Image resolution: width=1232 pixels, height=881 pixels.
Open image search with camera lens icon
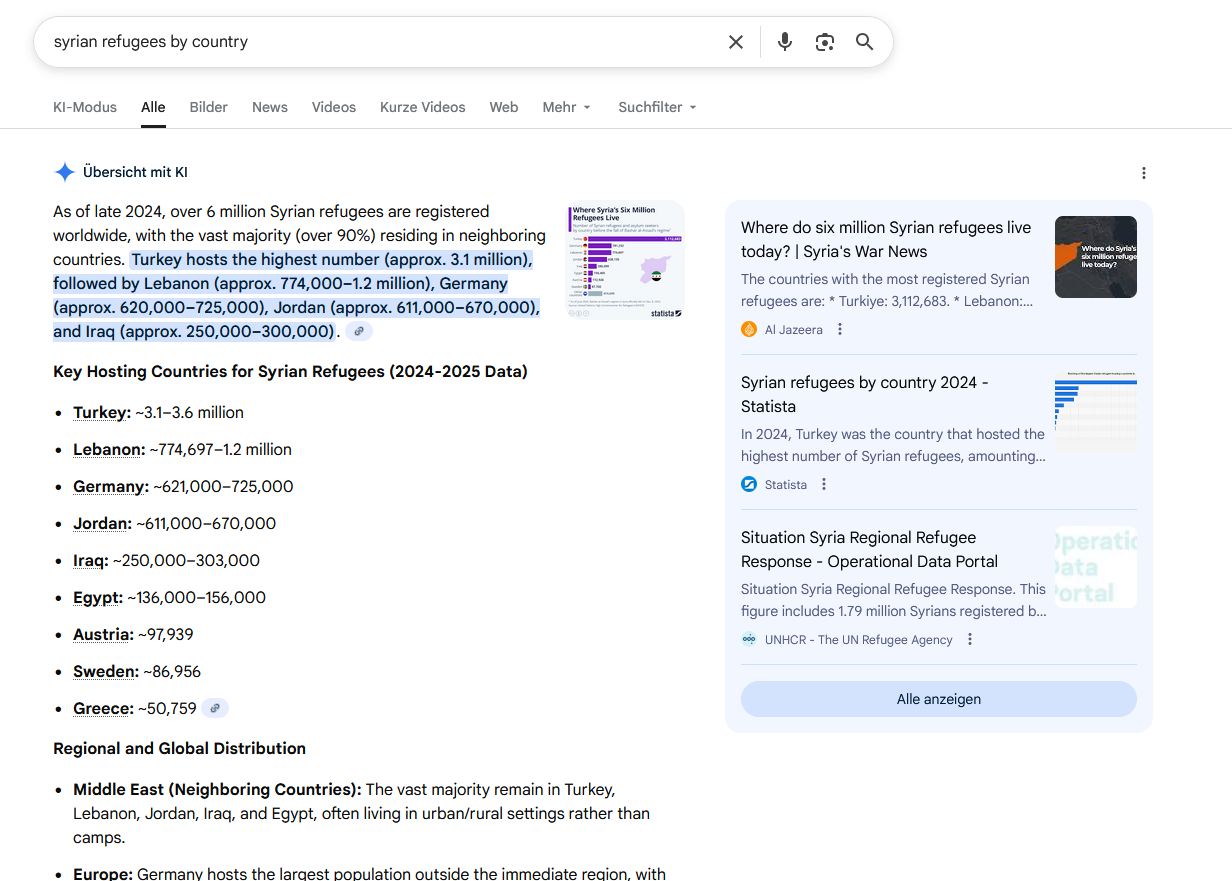point(824,42)
